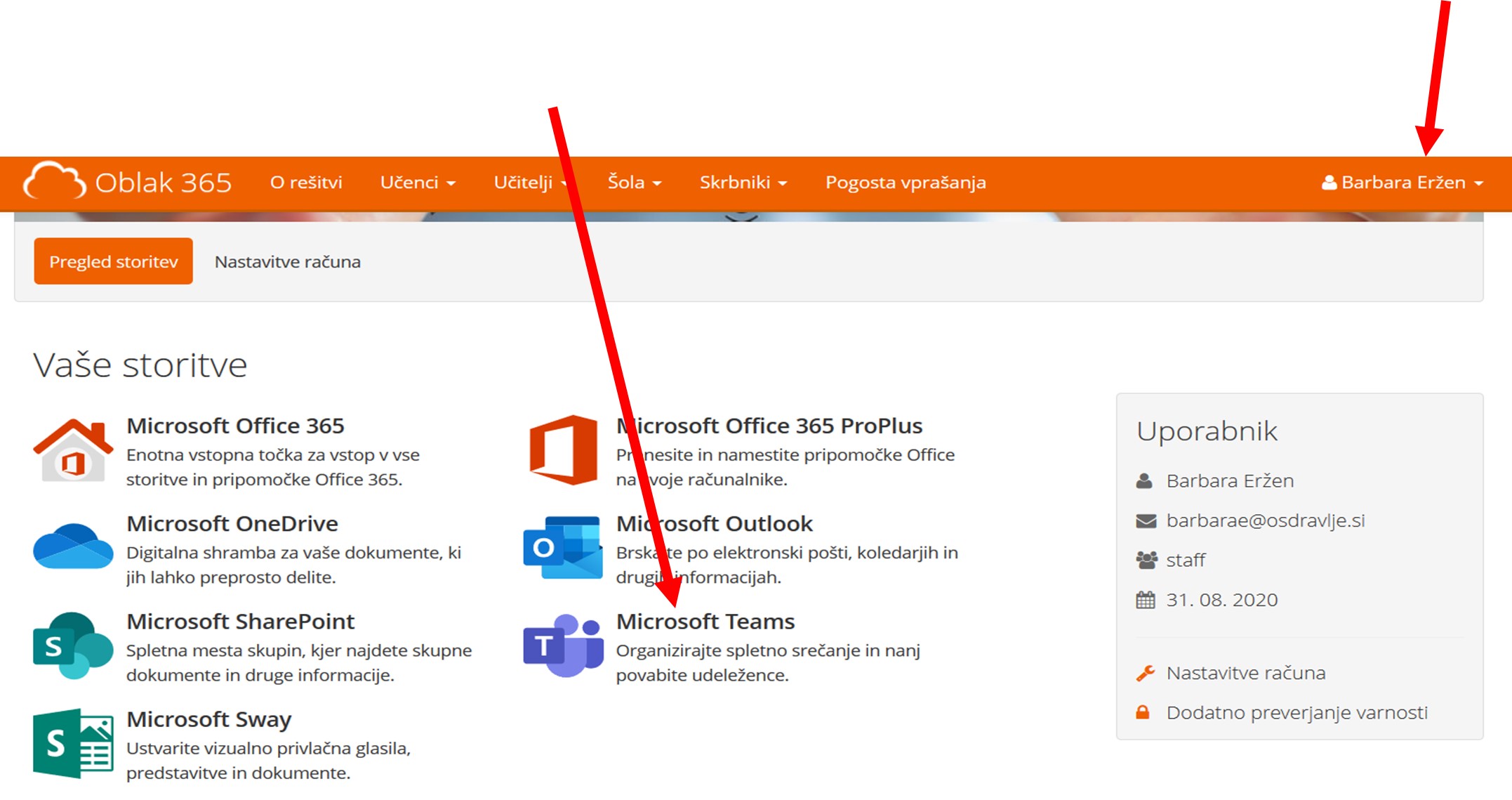The height and width of the screenshot is (800, 1512).
Task: Click the lock icon beside Dodatno preverjanje varnosti
Action: click(1143, 712)
